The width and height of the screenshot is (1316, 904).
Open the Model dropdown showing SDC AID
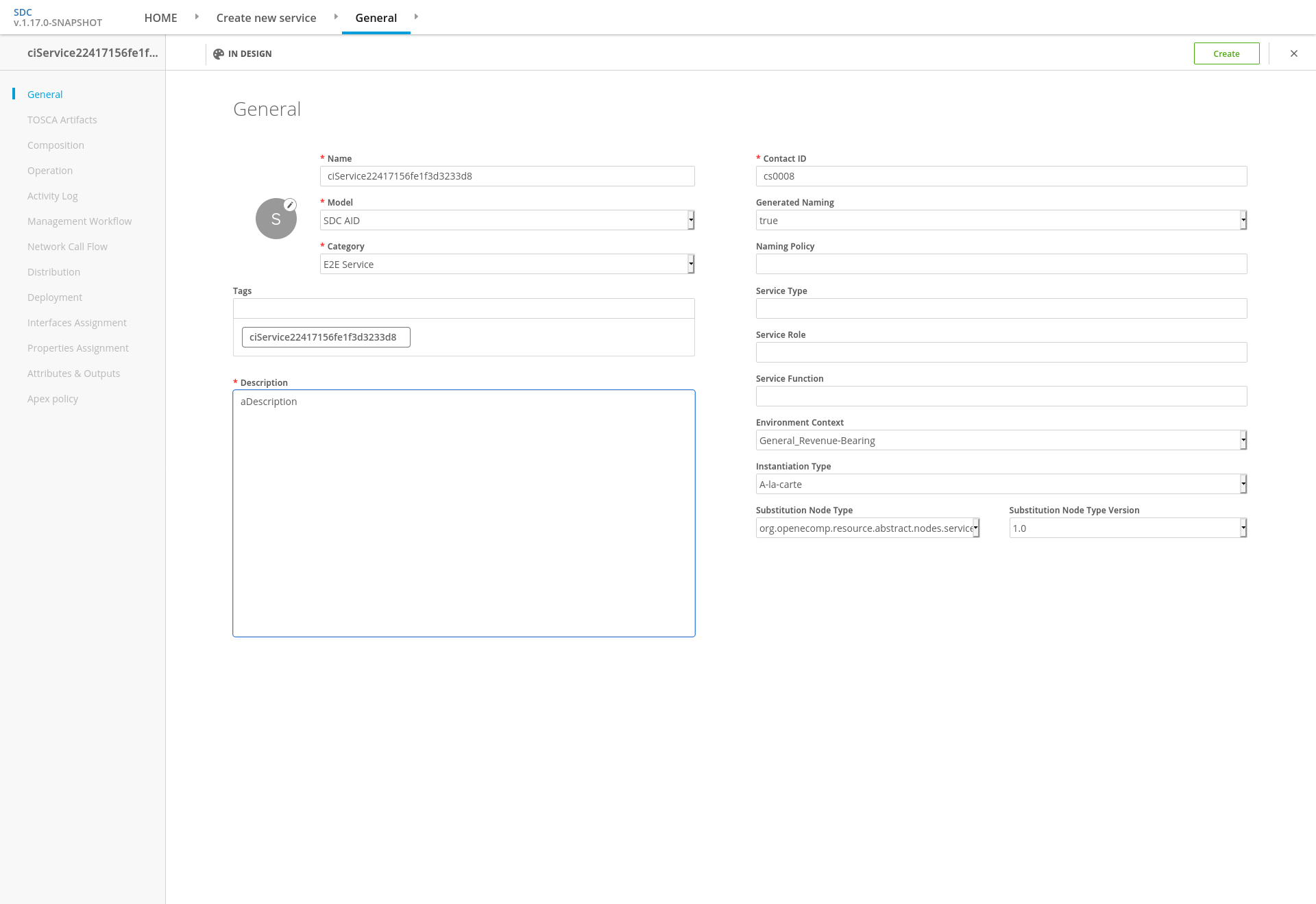(x=507, y=220)
